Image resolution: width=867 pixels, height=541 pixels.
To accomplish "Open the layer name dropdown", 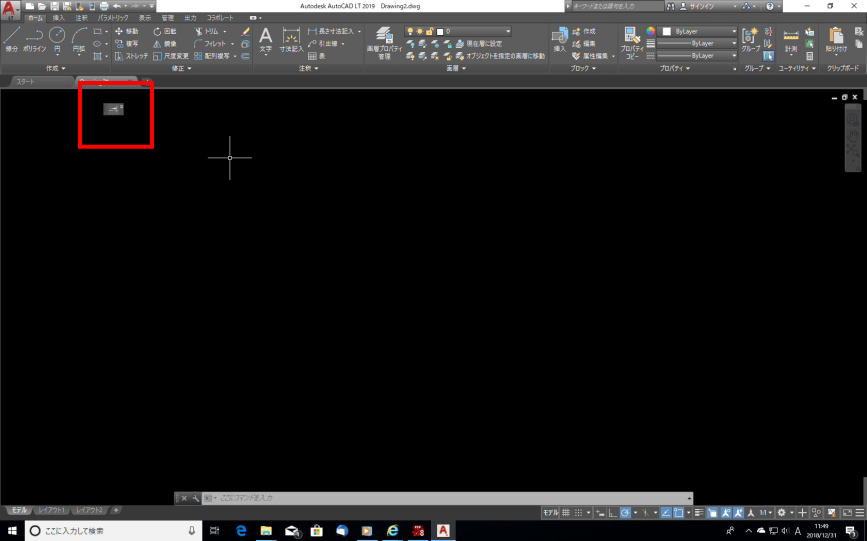I will [x=458, y=32].
